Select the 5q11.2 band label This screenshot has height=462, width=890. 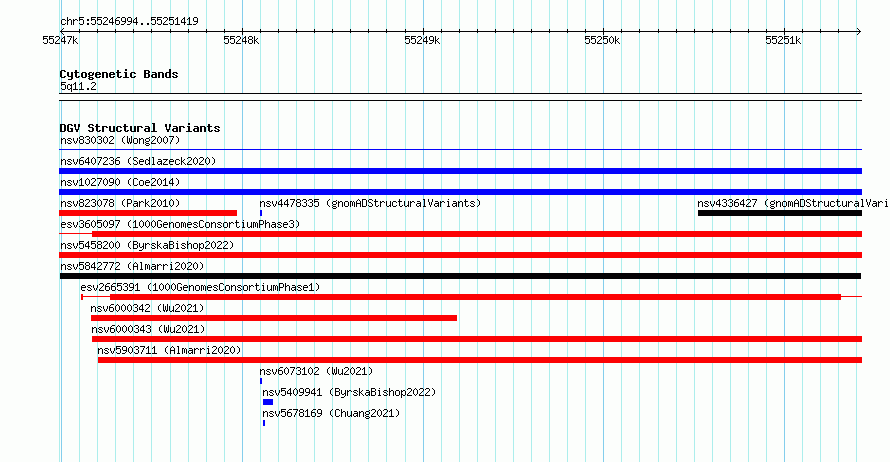(x=78, y=86)
